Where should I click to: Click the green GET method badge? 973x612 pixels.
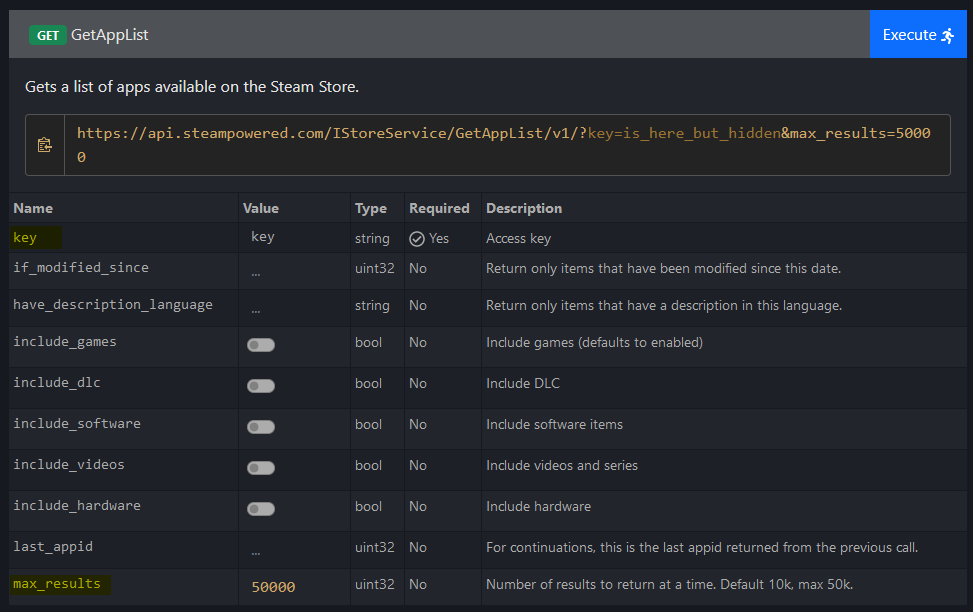pyautogui.click(x=47, y=35)
